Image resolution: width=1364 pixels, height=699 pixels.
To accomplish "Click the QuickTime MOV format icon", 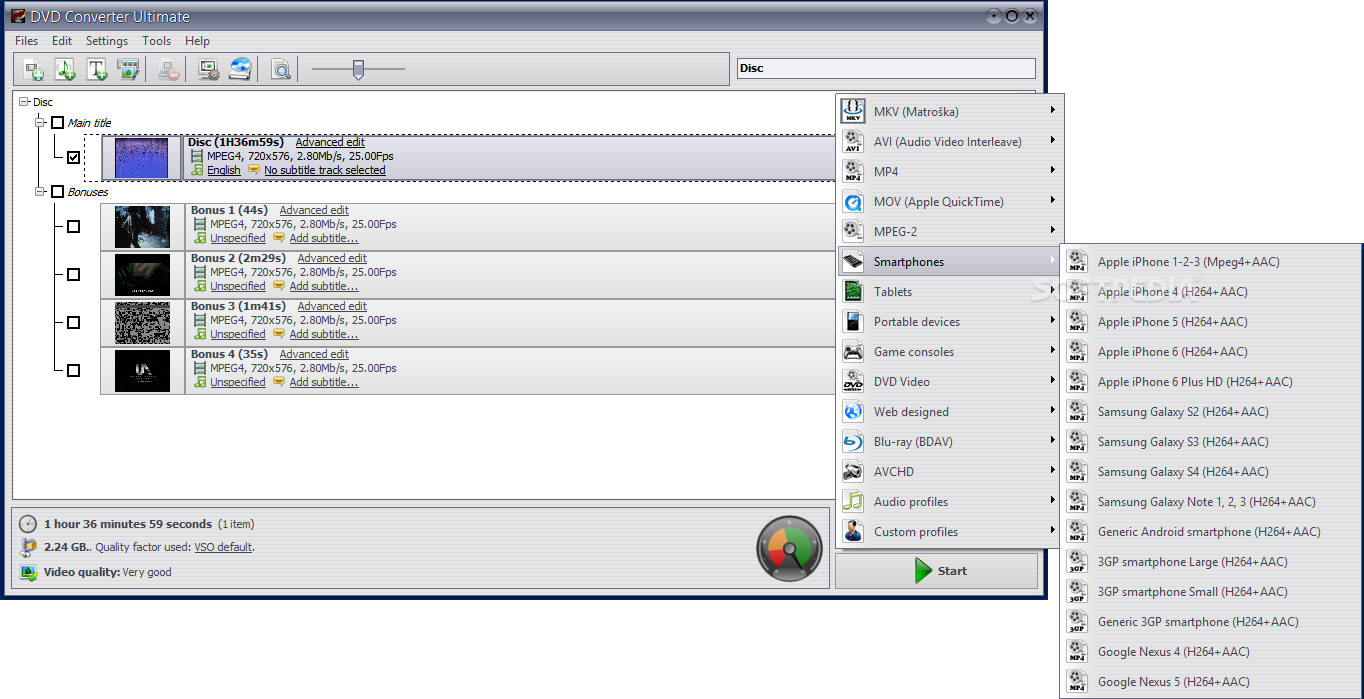I will [853, 201].
